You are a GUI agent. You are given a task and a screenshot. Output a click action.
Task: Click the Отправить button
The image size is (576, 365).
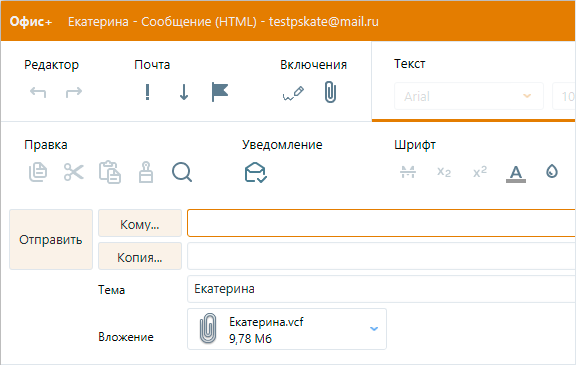(x=51, y=239)
